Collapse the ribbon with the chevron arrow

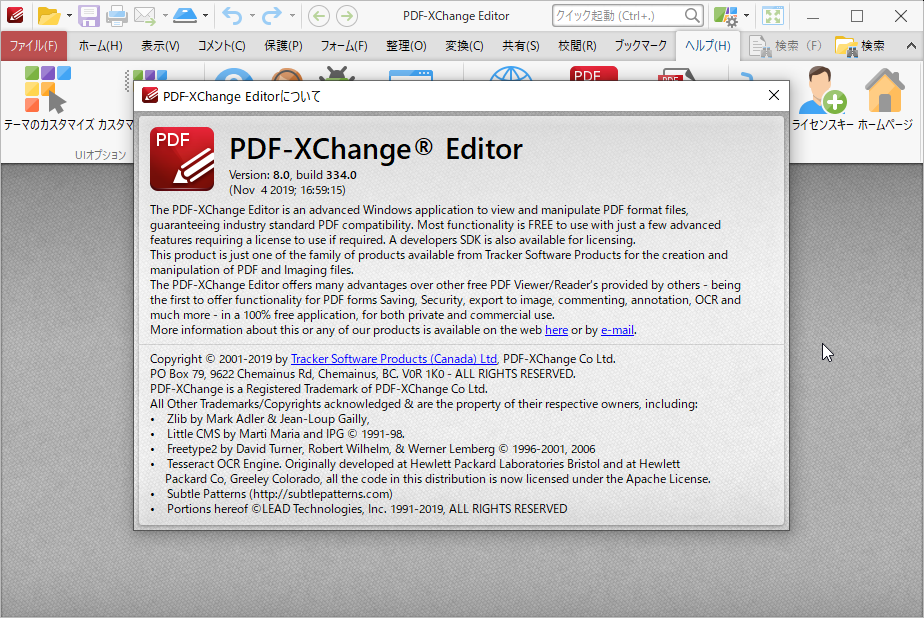click(x=911, y=45)
